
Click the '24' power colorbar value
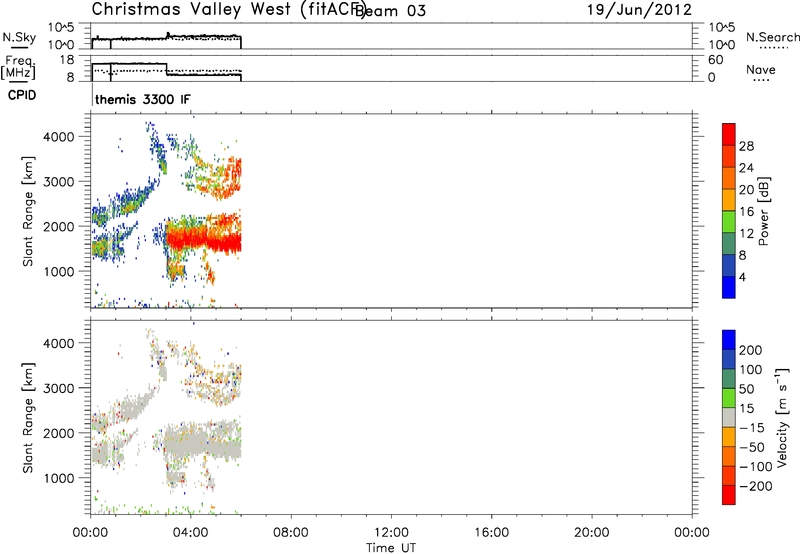(746, 168)
